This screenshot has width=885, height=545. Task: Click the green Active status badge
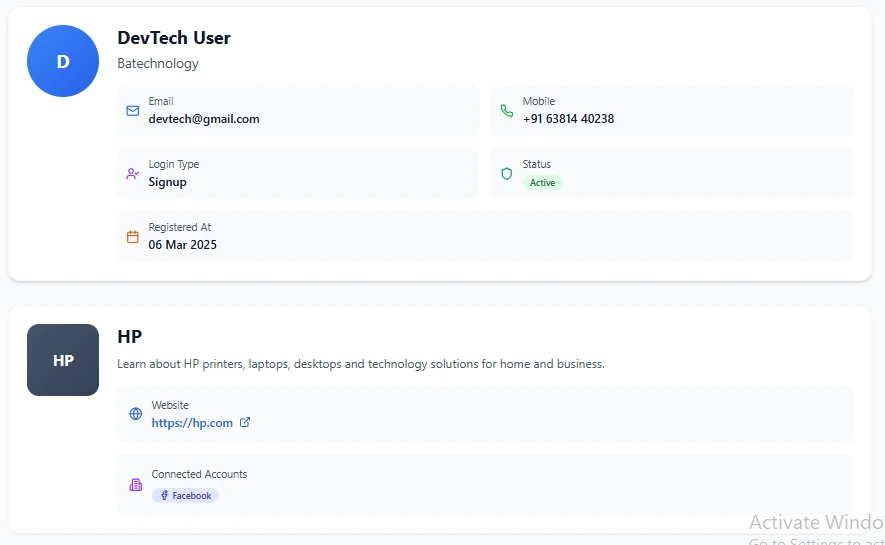click(542, 183)
